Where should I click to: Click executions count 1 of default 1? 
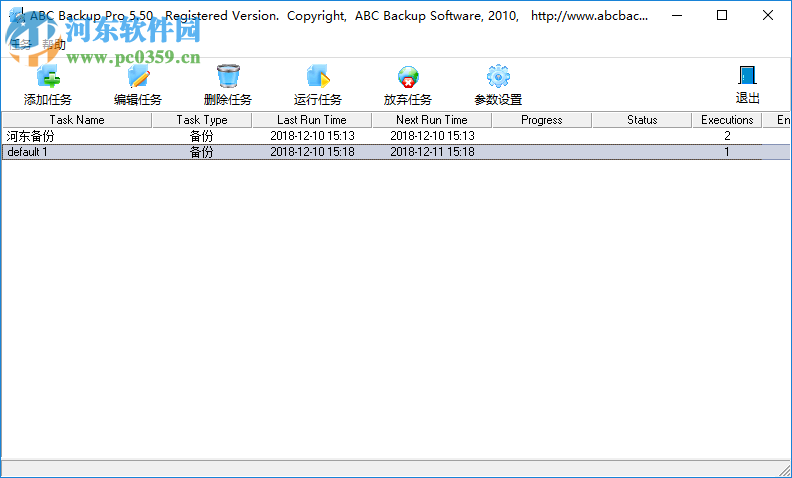[x=727, y=152]
